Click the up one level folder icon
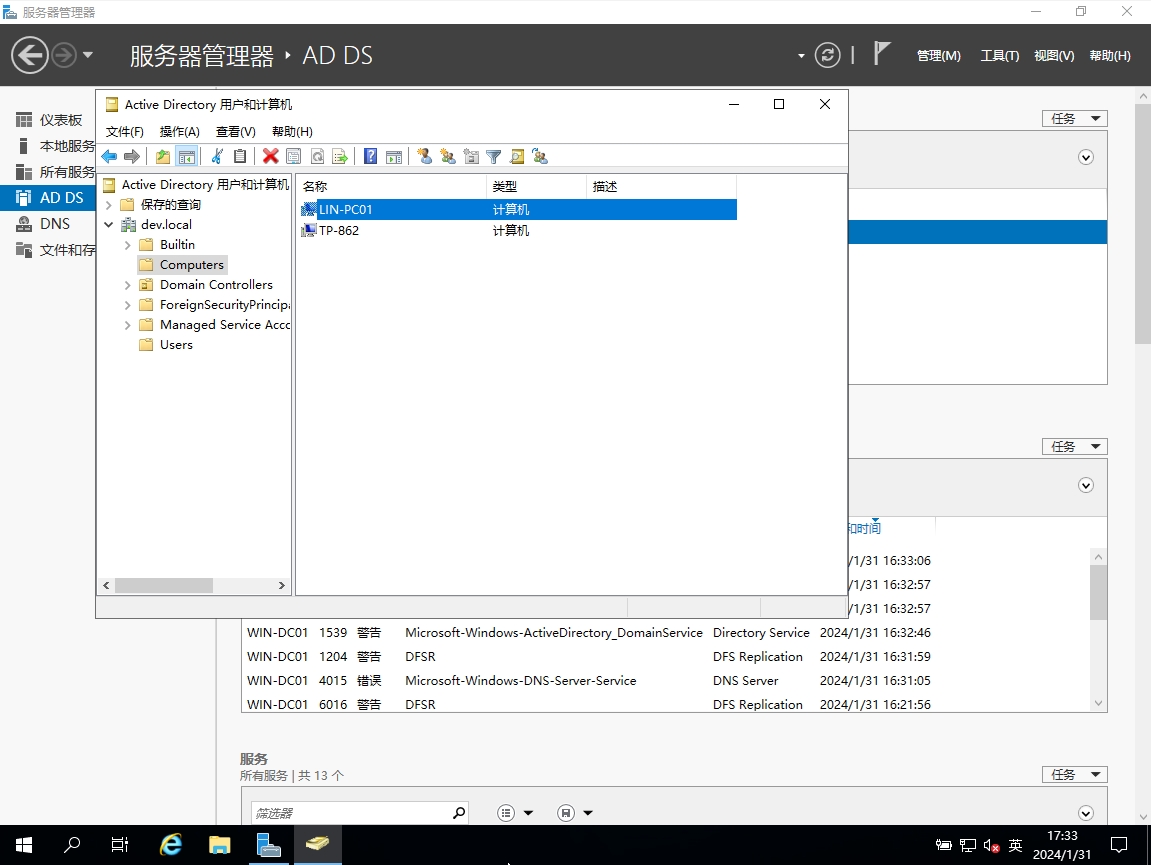The image size is (1151, 865). click(x=163, y=156)
